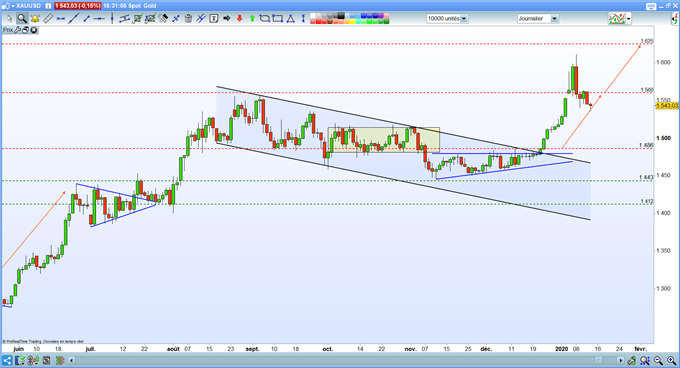Viewport: 680px width, 368px height.
Task: Select the ruler measurement tool
Action: (48, 19)
